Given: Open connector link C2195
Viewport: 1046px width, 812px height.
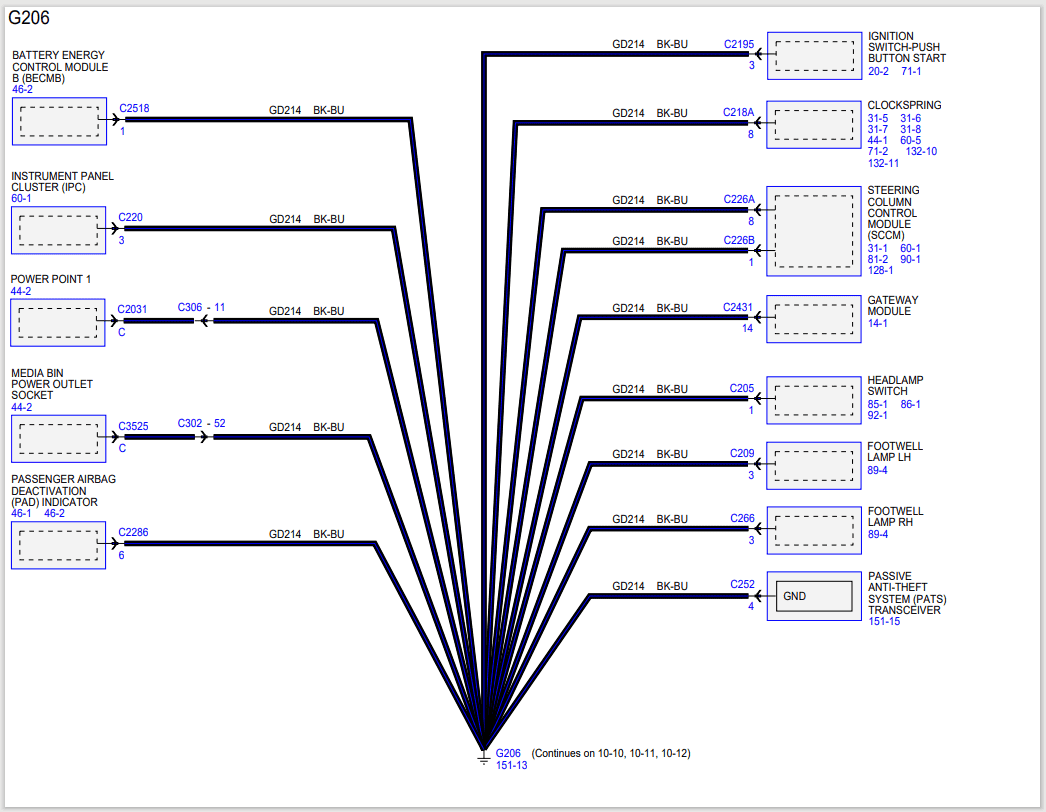Looking at the screenshot, I should [x=739, y=44].
